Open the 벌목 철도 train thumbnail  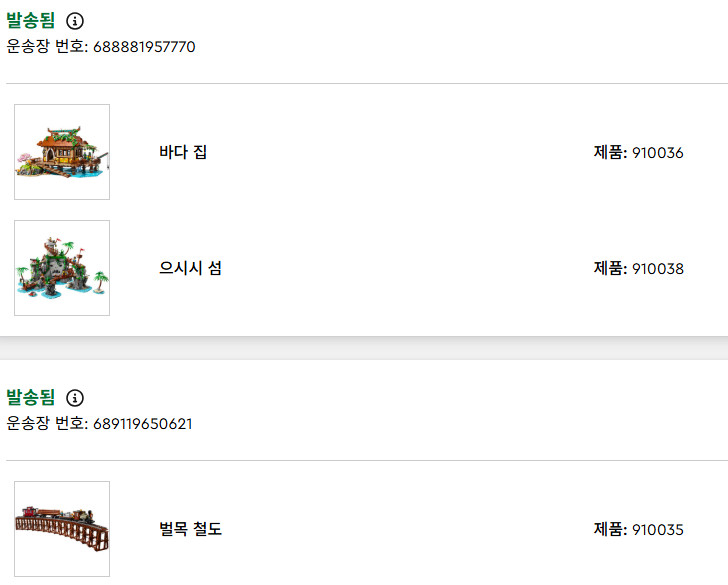pyautogui.click(x=62, y=529)
